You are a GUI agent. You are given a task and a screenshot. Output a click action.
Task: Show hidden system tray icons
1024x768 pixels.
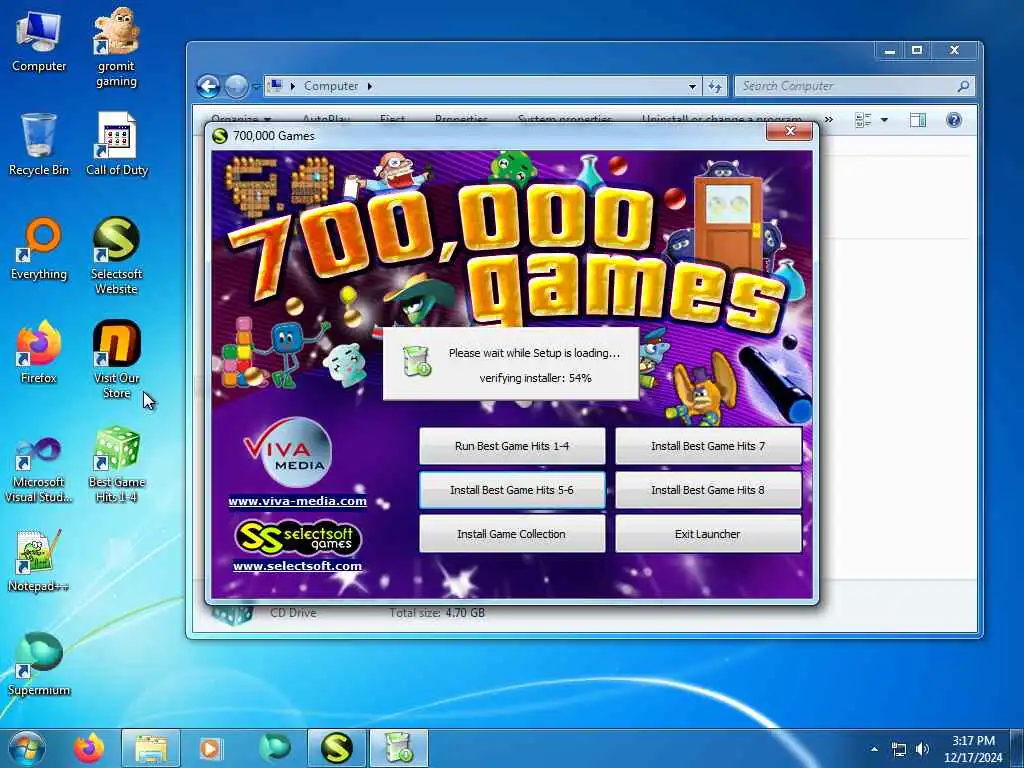click(874, 749)
